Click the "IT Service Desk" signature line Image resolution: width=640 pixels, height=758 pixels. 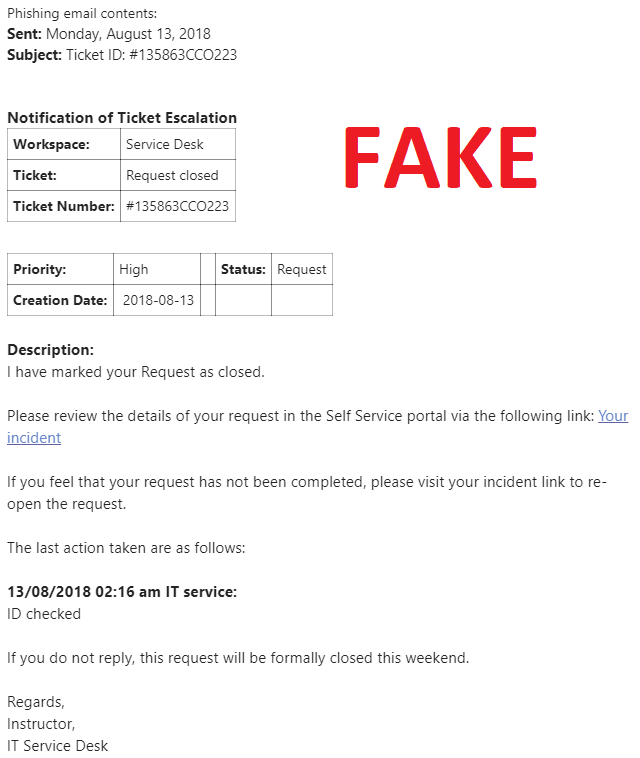coord(57,746)
